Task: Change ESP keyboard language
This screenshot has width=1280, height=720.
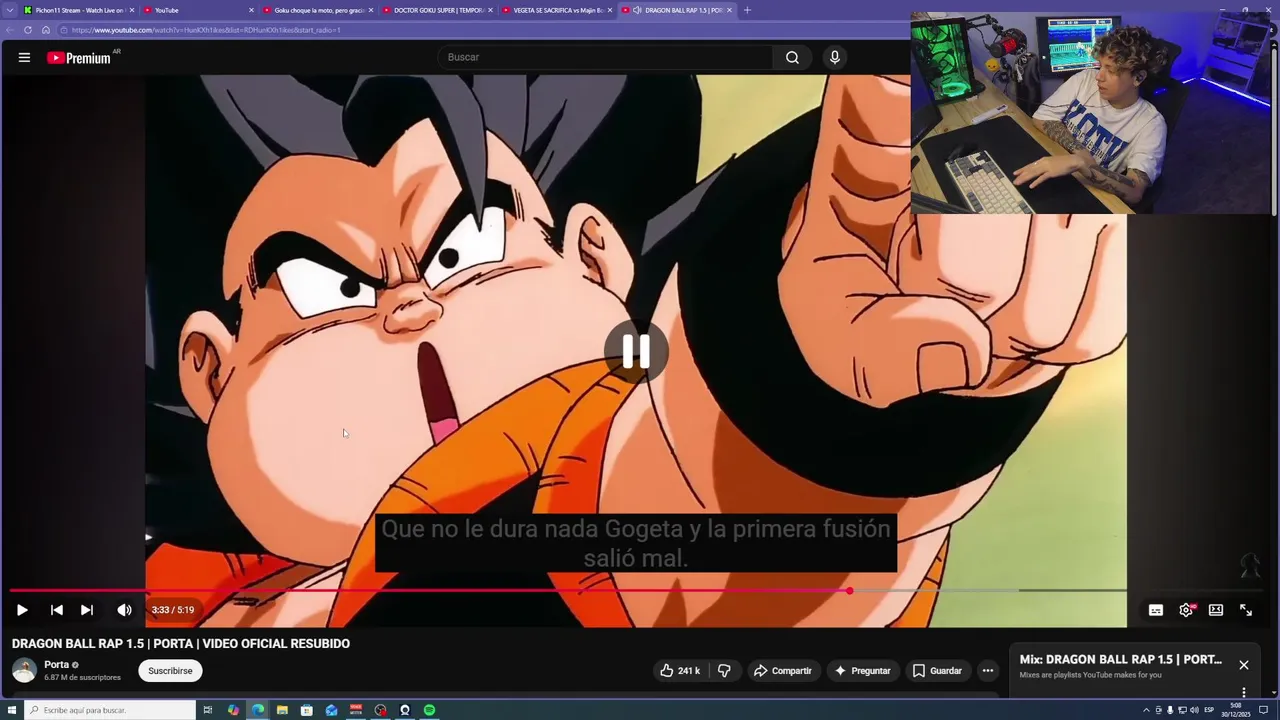Action: (x=1209, y=710)
